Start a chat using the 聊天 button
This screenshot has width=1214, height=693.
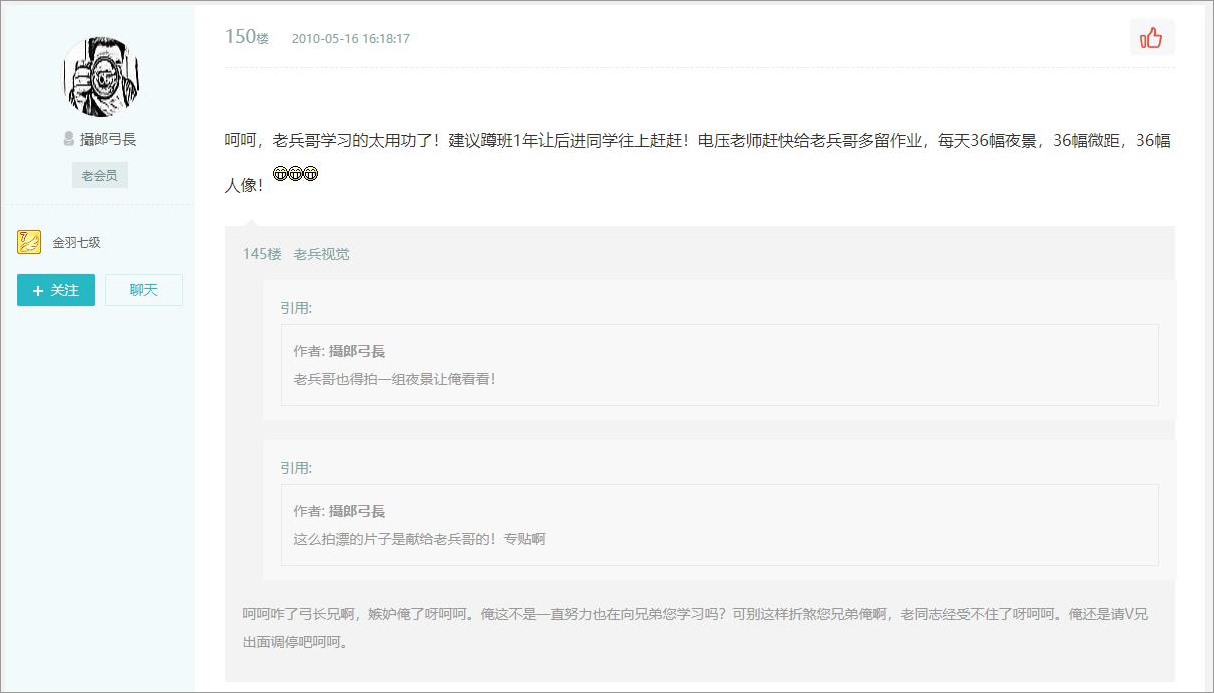143,289
